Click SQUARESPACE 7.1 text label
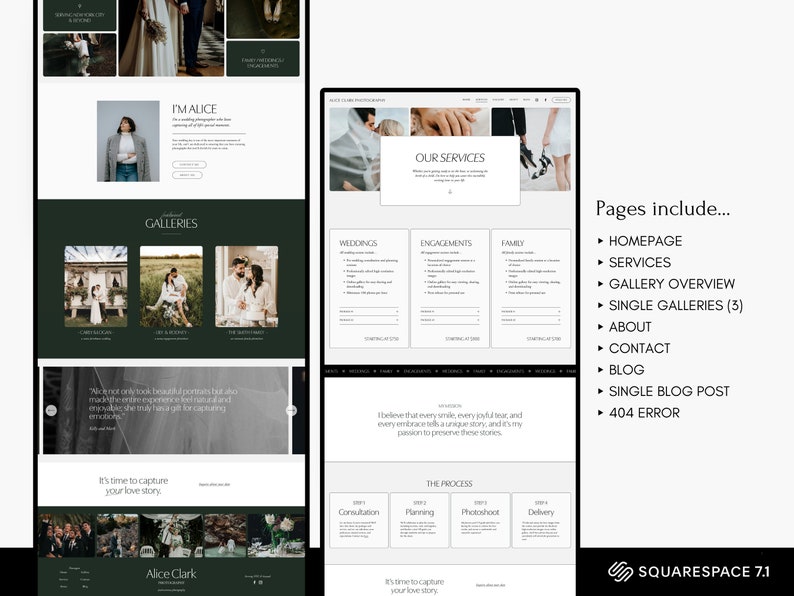The image size is (794, 596). pyautogui.click(x=704, y=572)
